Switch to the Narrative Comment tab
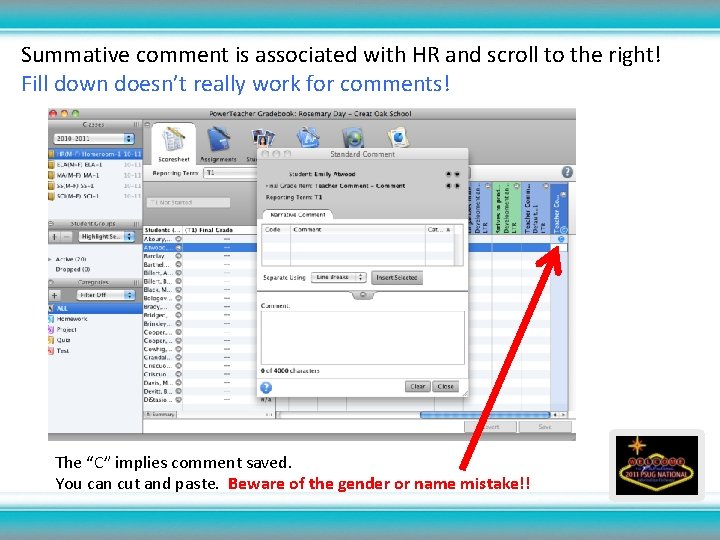 [298, 214]
